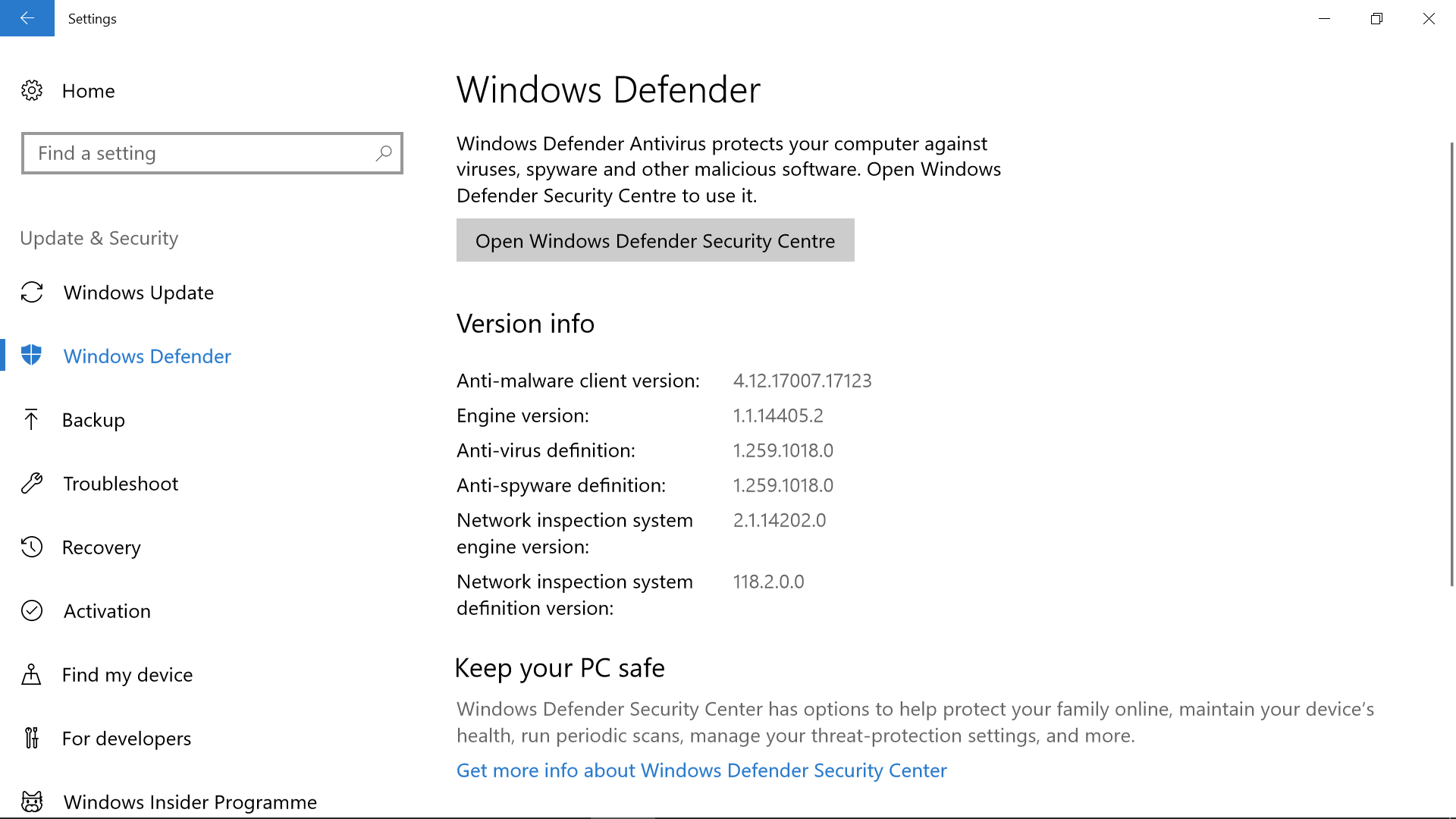Image resolution: width=1456 pixels, height=819 pixels.
Task: Click the Update & Security section label
Action: (x=99, y=238)
